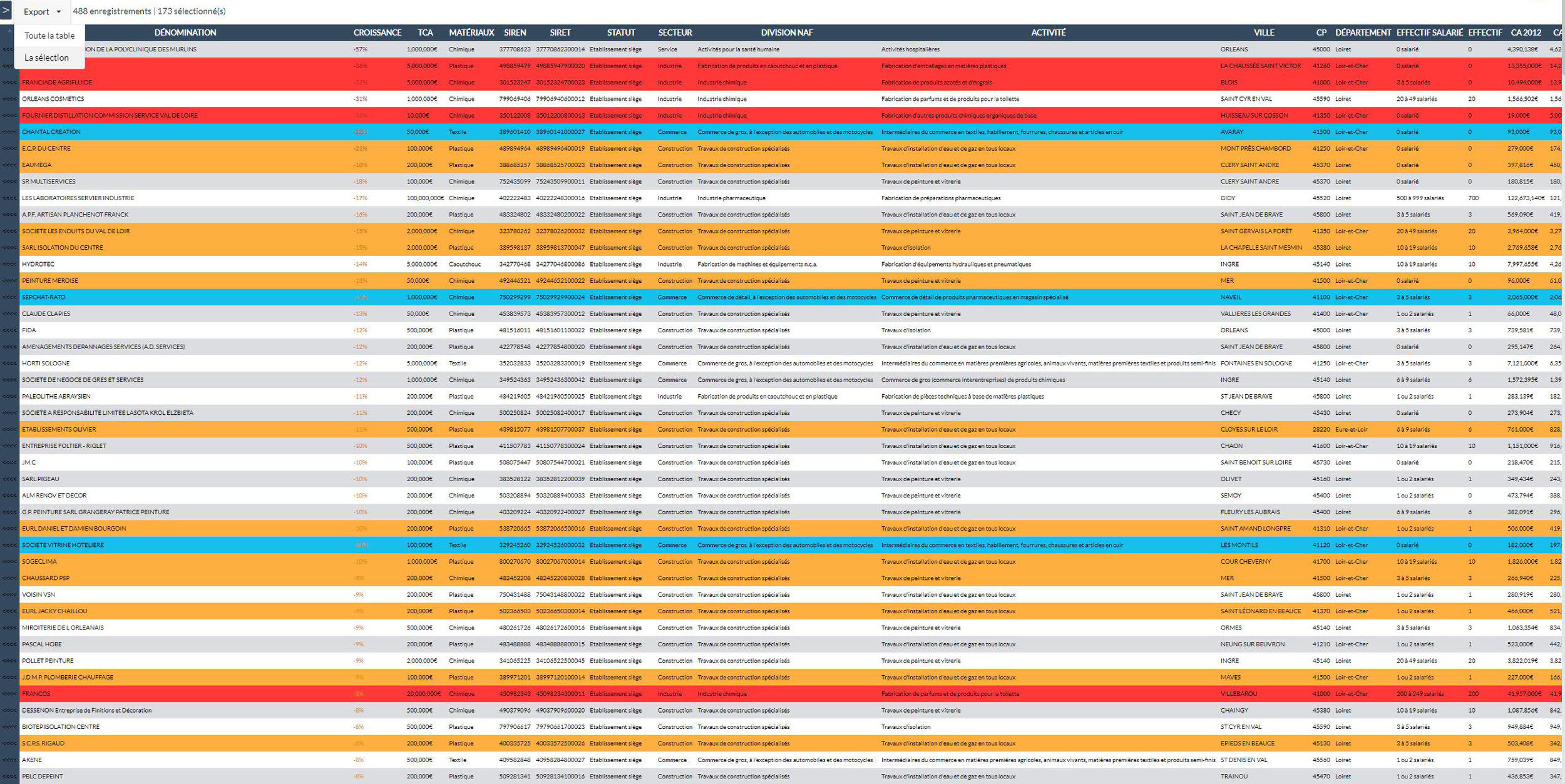
Task: Click the CA 2012 column header
Action: coord(1526,33)
